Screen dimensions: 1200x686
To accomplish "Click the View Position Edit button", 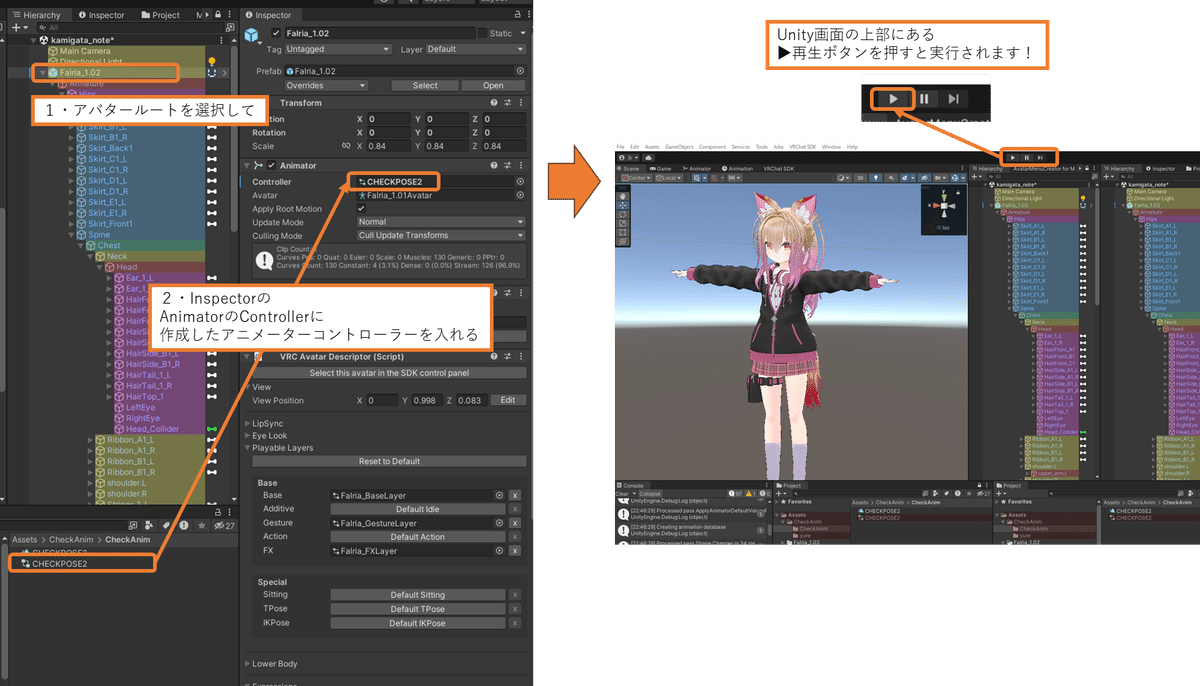I will (x=508, y=400).
